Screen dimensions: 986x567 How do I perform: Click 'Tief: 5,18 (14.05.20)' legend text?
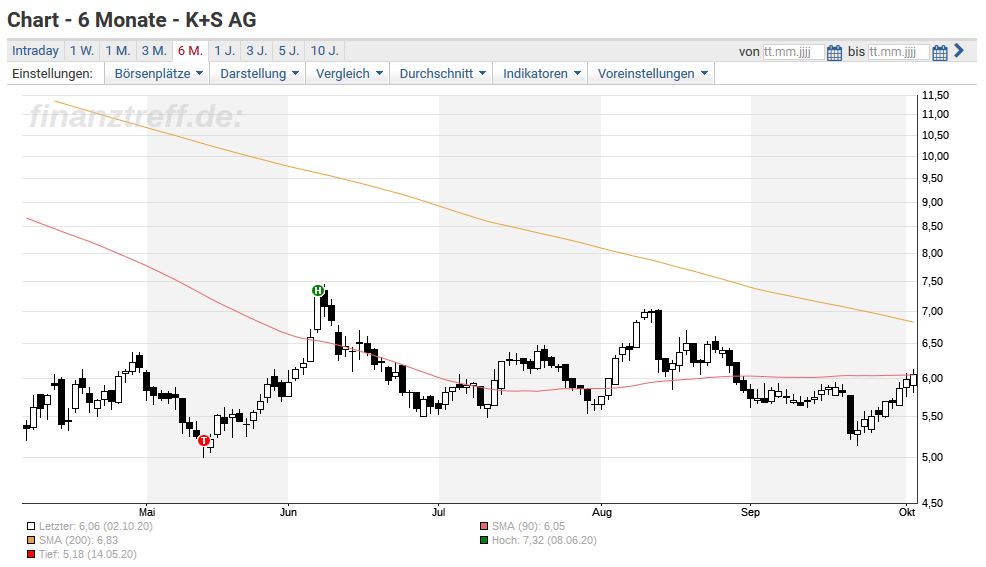coord(87,554)
